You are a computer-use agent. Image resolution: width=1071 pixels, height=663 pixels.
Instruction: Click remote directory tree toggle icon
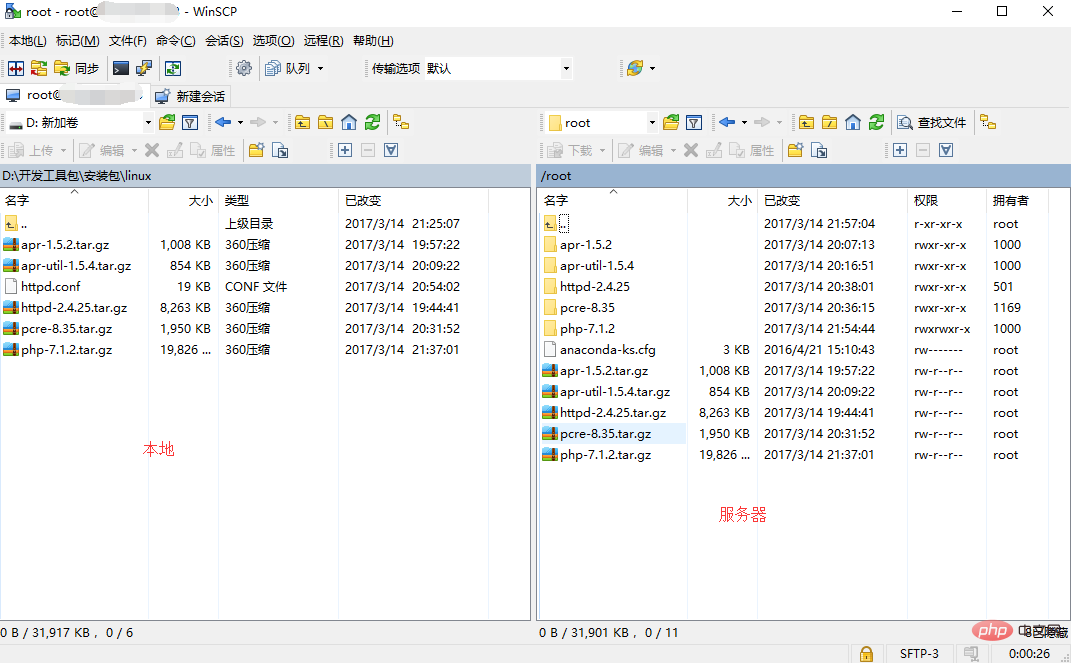(988, 122)
